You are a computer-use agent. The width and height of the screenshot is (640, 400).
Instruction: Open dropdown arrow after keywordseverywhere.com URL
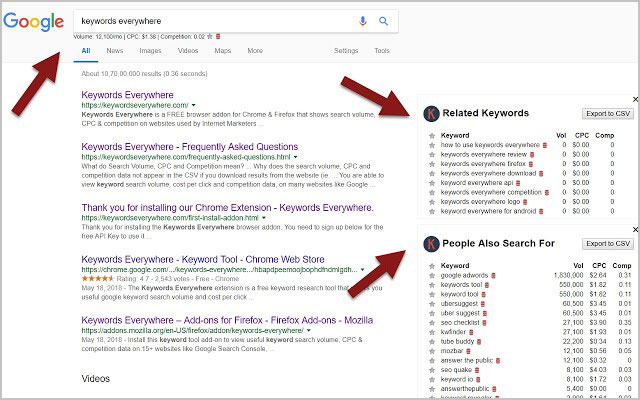[x=193, y=105]
